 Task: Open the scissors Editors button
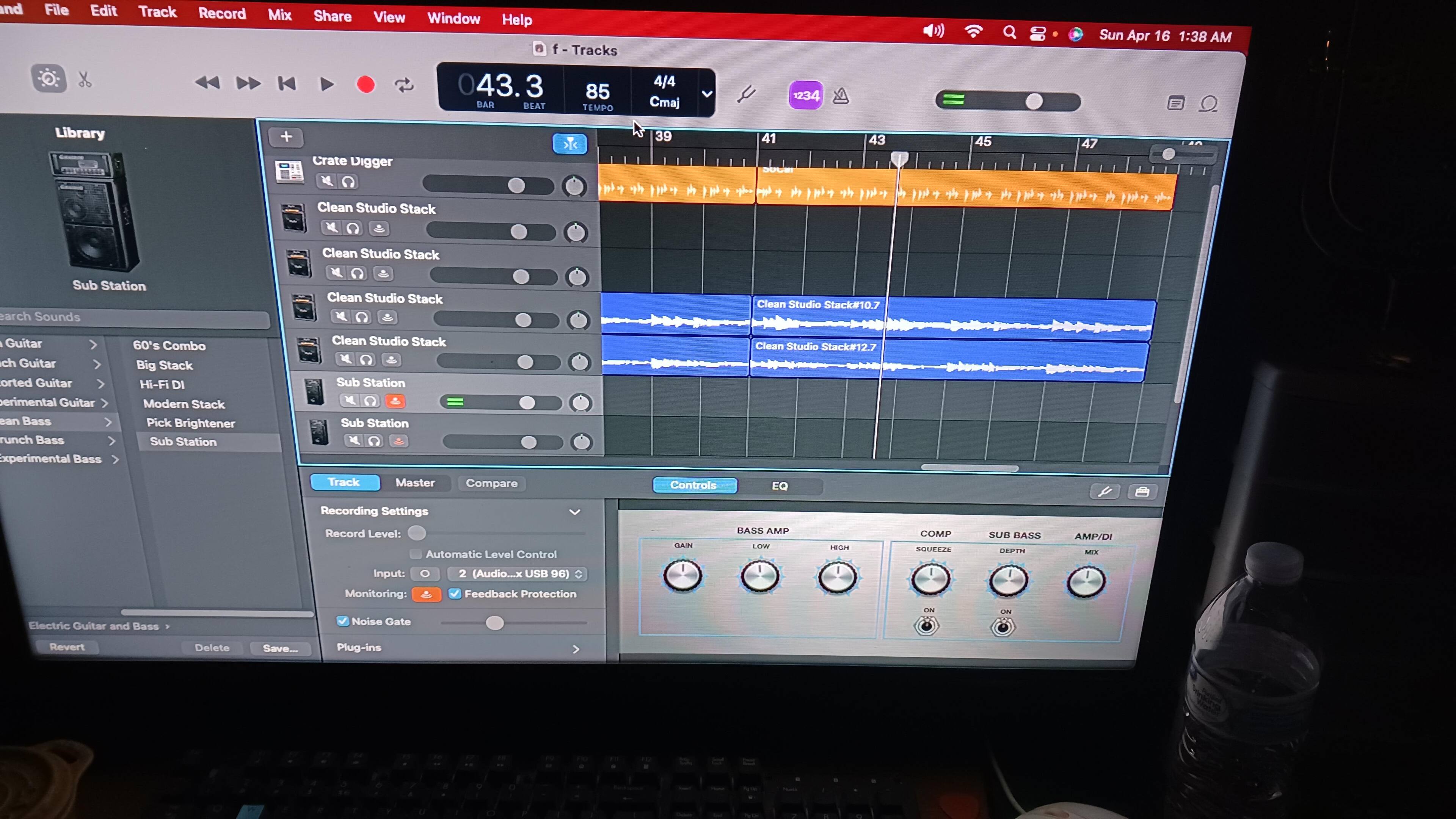click(85, 80)
